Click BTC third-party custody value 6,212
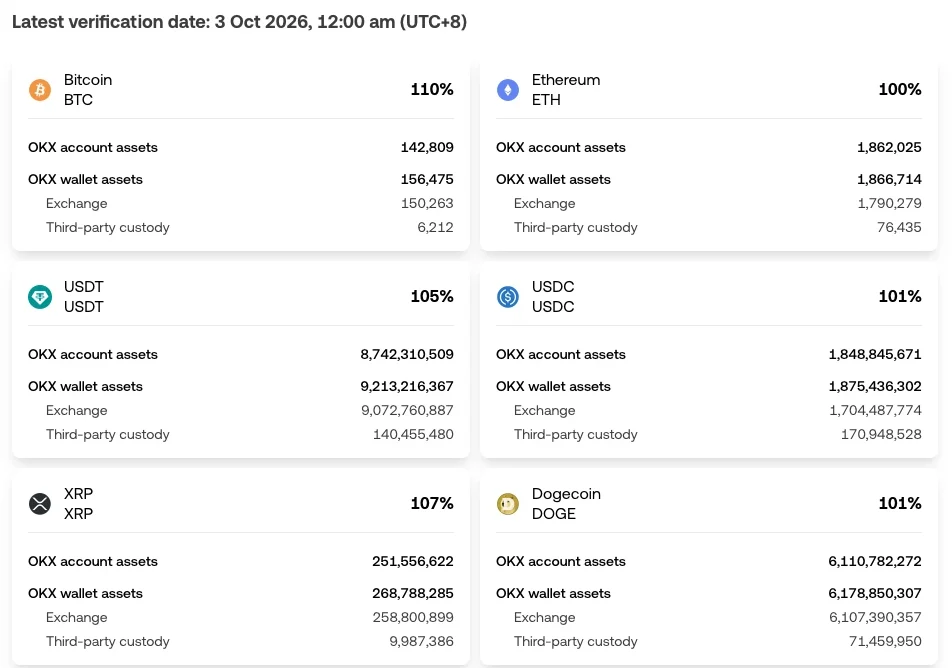The width and height of the screenshot is (952, 668). point(435,227)
